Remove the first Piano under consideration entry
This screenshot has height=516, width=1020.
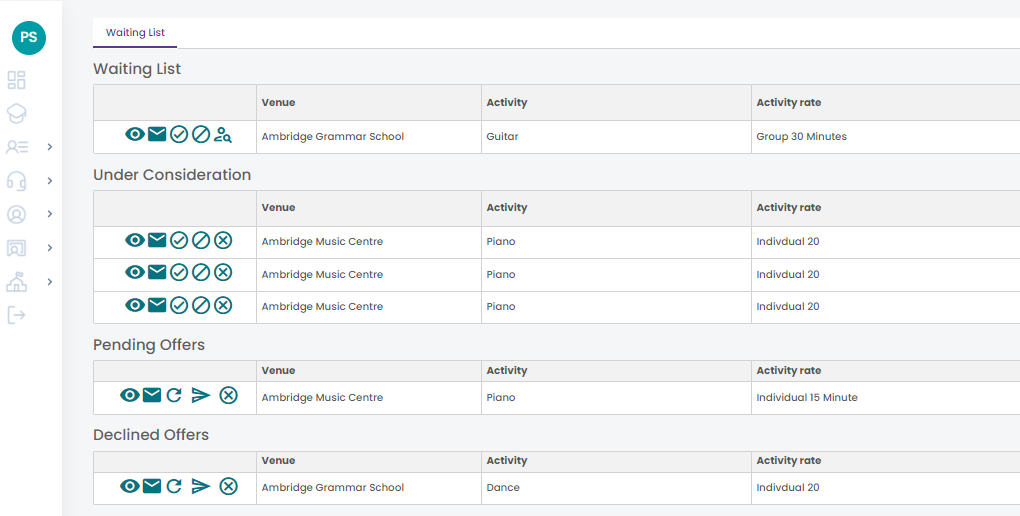click(x=223, y=240)
